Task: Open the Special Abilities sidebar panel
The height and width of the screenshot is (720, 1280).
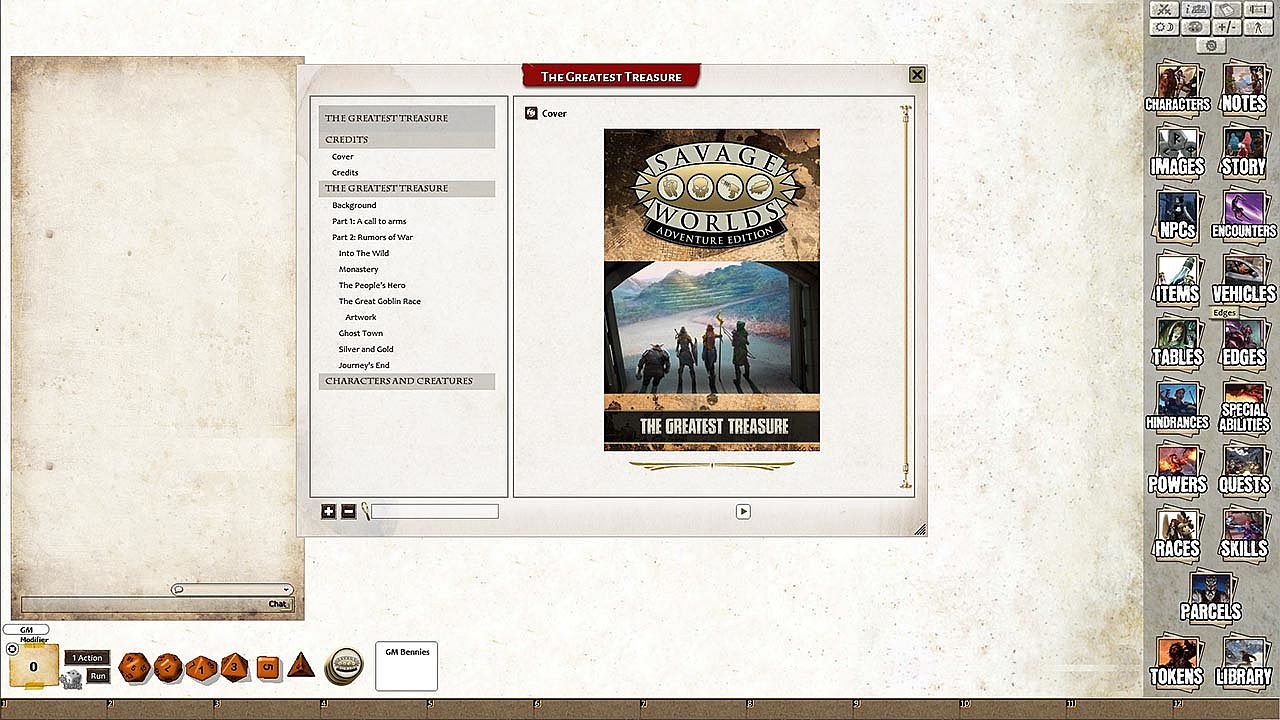Action: [1244, 405]
